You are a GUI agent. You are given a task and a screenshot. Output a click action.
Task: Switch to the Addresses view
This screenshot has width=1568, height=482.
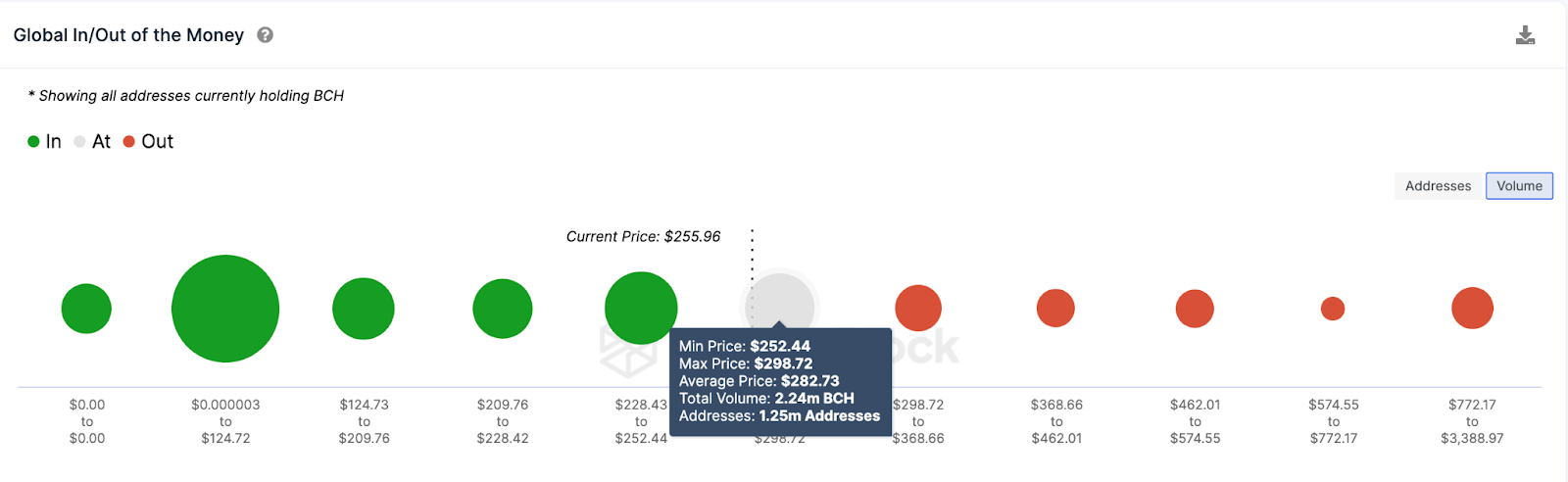(1438, 186)
